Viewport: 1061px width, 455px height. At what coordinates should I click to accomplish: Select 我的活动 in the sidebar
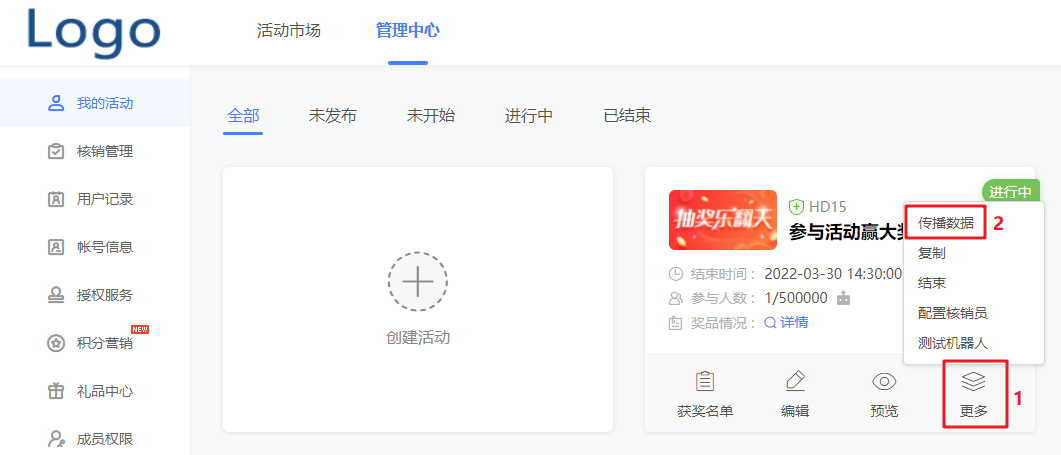click(95, 103)
